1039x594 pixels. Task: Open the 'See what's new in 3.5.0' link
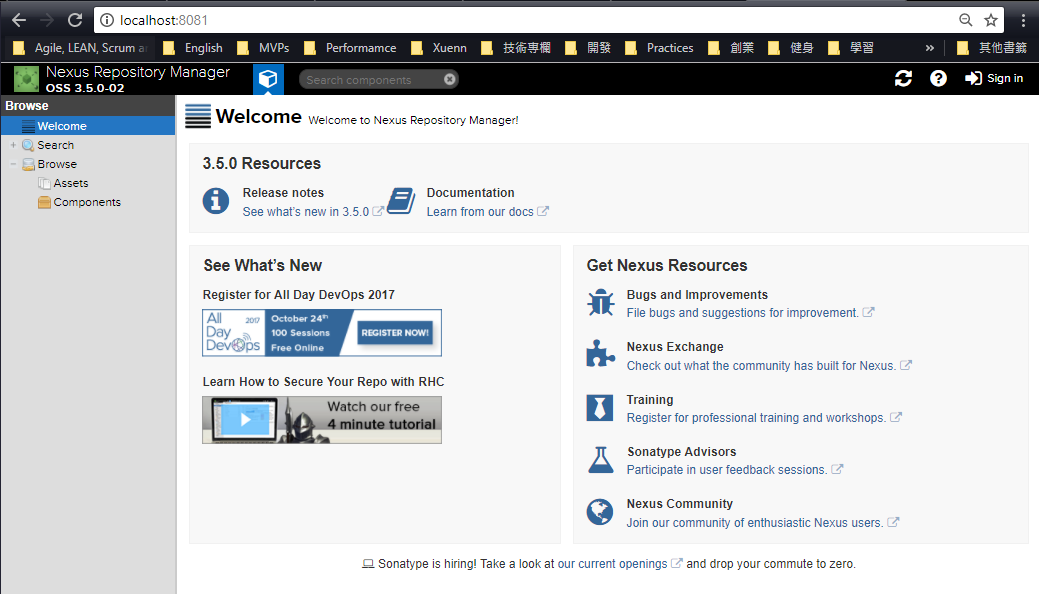pyautogui.click(x=306, y=212)
